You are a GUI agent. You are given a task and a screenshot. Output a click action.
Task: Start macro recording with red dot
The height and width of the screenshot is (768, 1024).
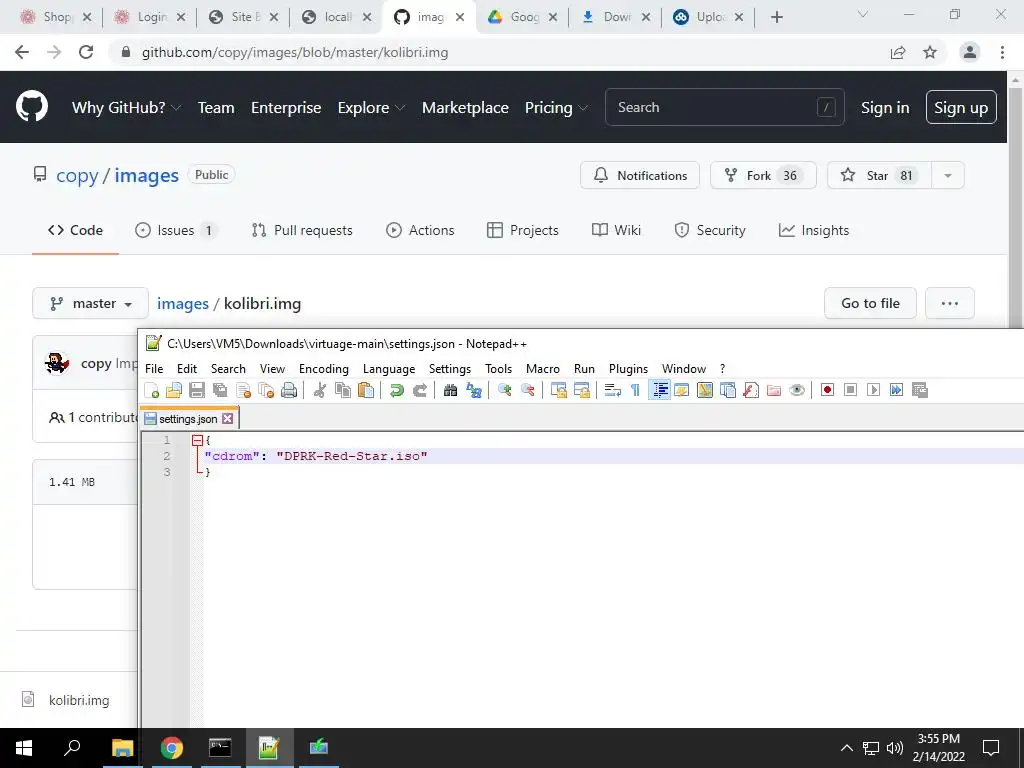click(827, 391)
